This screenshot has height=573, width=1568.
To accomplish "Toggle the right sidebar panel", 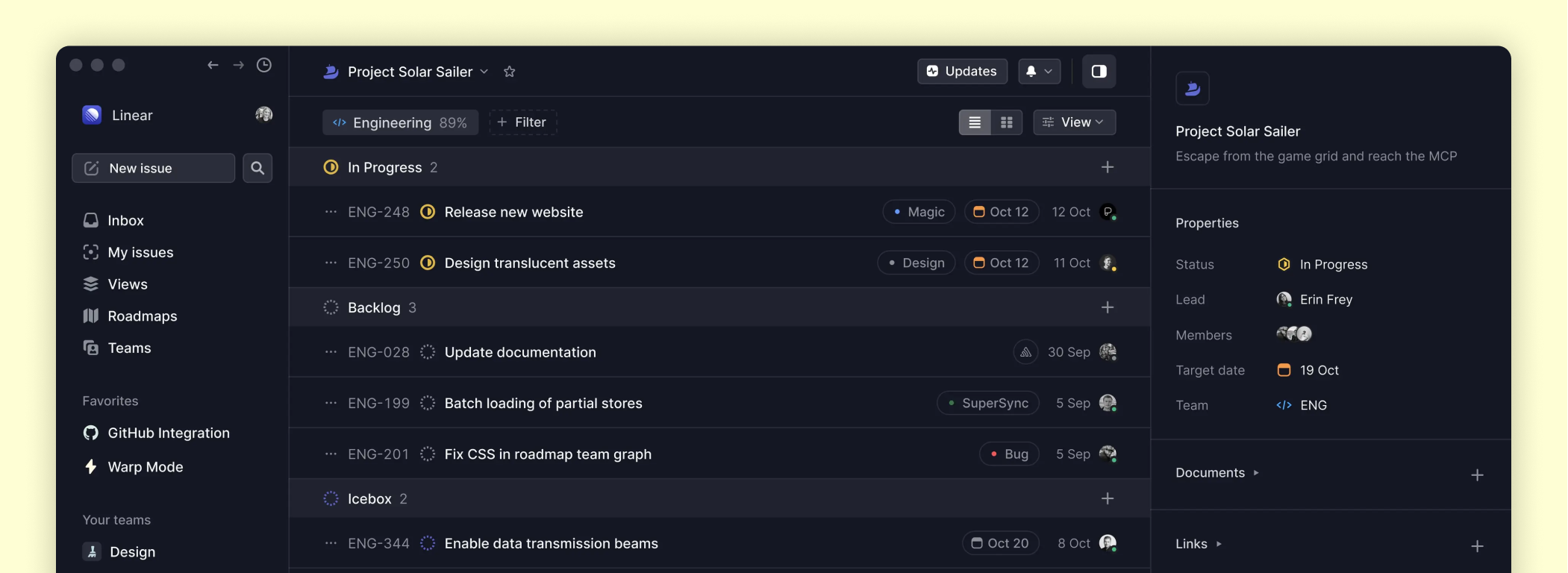I will (1099, 72).
